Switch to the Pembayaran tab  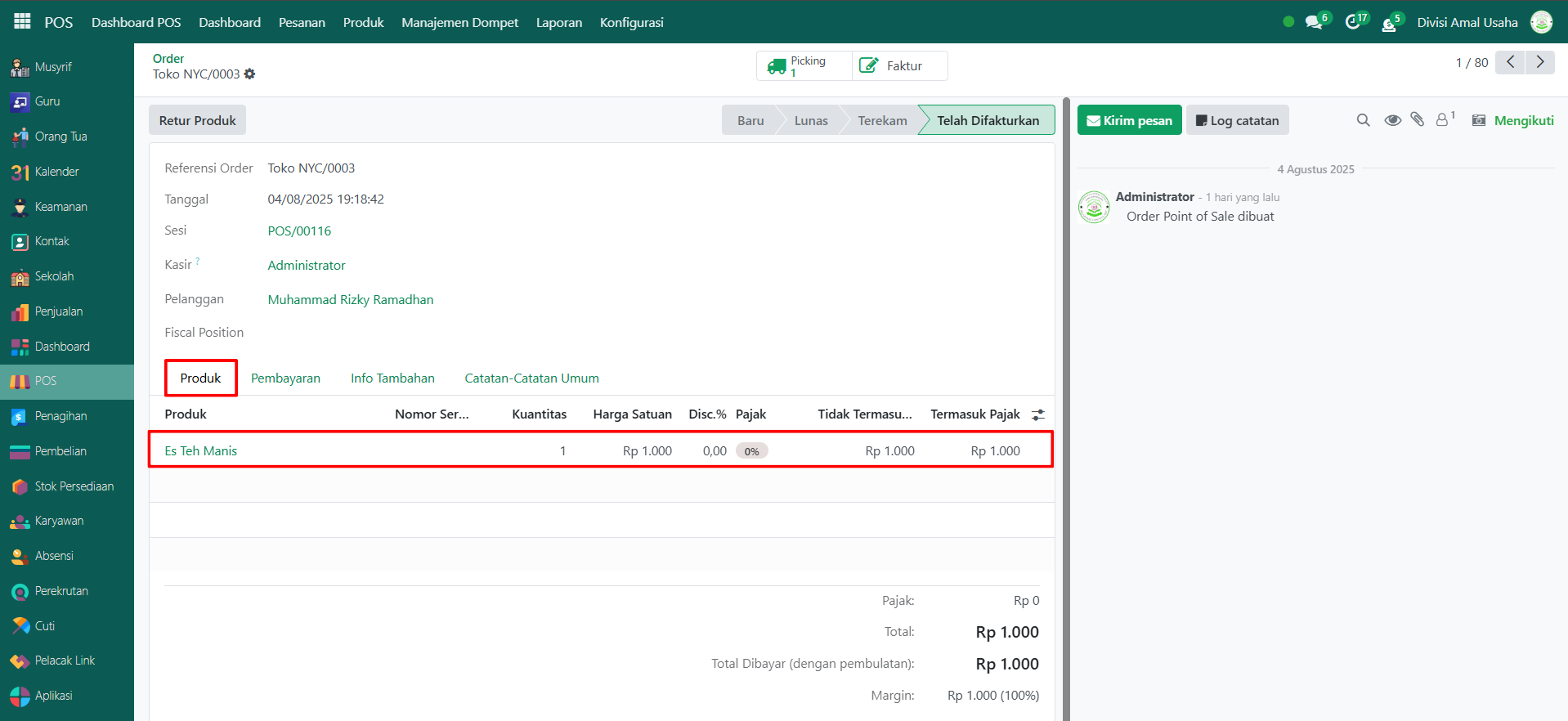click(285, 378)
